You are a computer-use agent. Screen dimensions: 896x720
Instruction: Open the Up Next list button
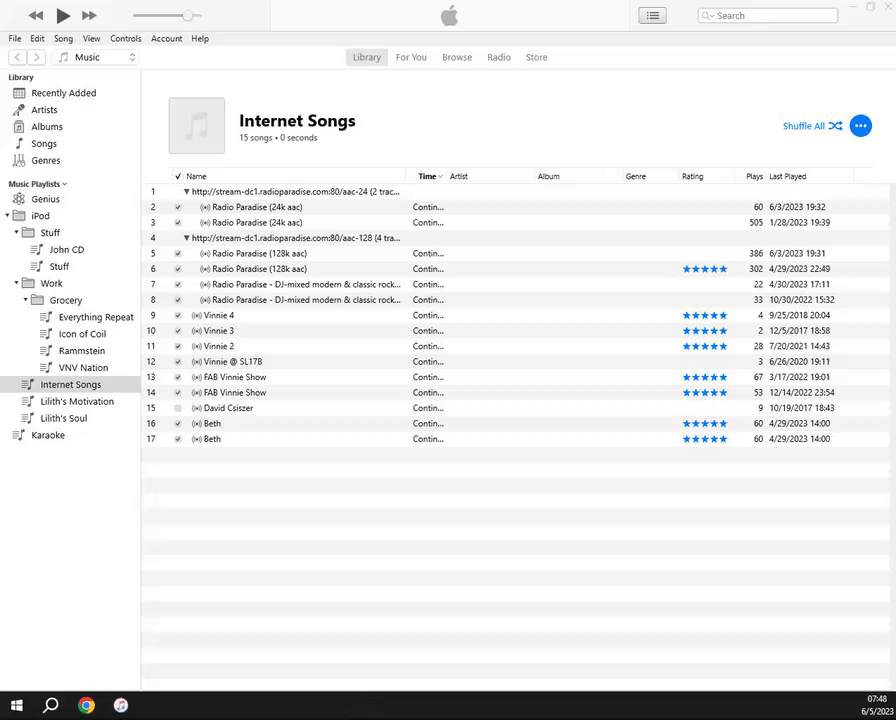point(653,16)
